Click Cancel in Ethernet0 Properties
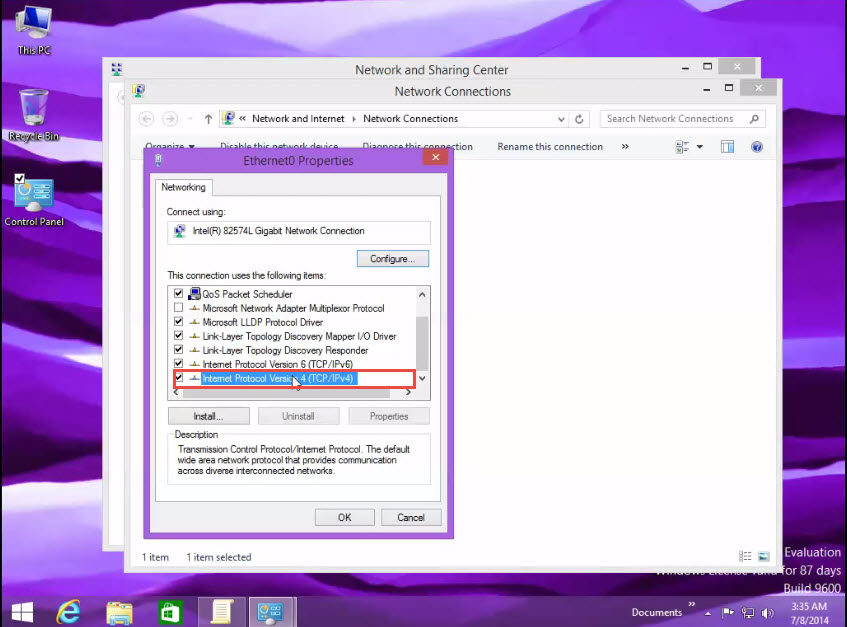The height and width of the screenshot is (627, 847). [411, 517]
